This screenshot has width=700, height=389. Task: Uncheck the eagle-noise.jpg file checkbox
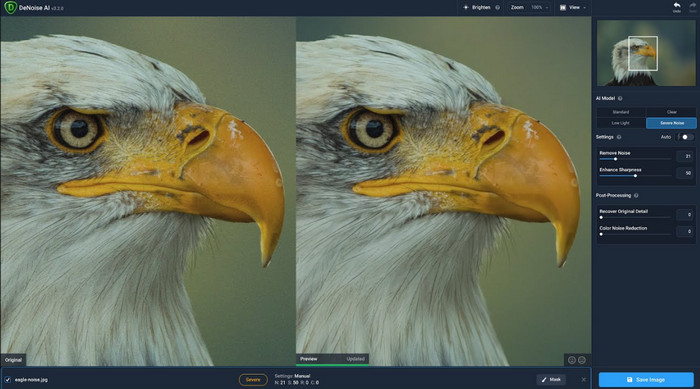pyautogui.click(x=8, y=380)
